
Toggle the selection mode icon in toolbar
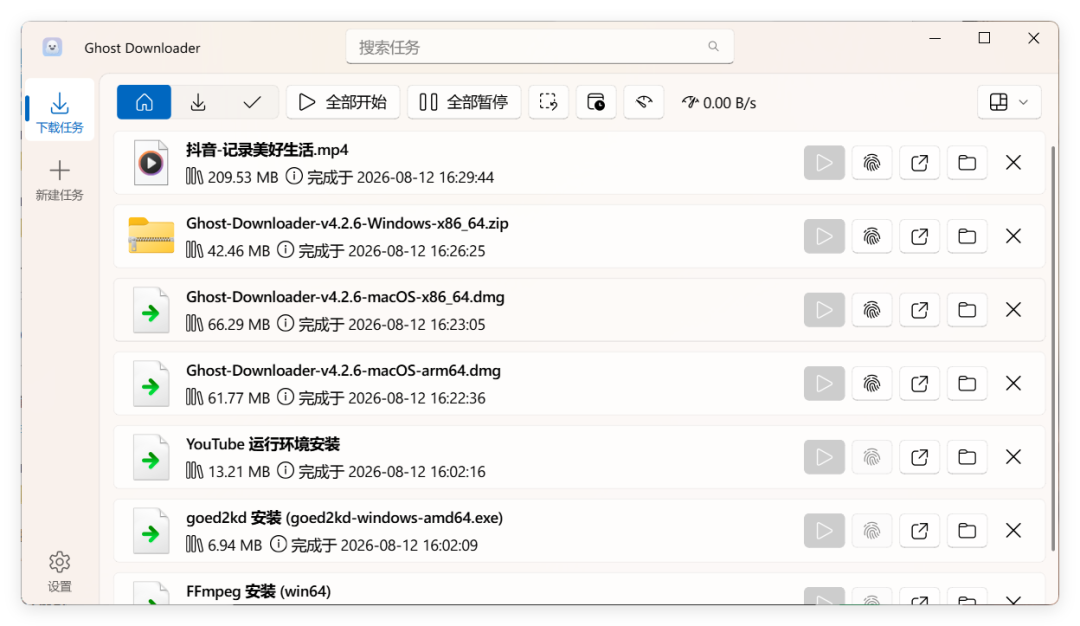(x=548, y=103)
